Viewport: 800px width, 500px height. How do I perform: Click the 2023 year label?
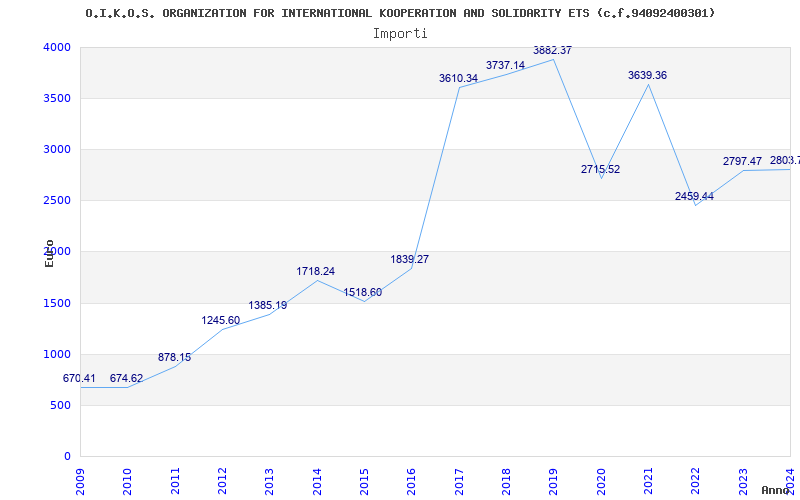[x=742, y=482]
